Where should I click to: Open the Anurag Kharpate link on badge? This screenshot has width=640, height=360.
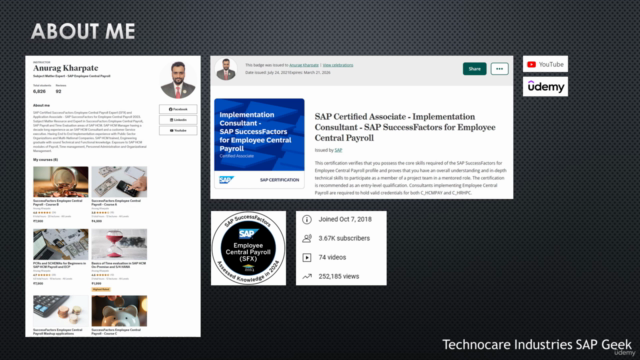(x=304, y=65)
